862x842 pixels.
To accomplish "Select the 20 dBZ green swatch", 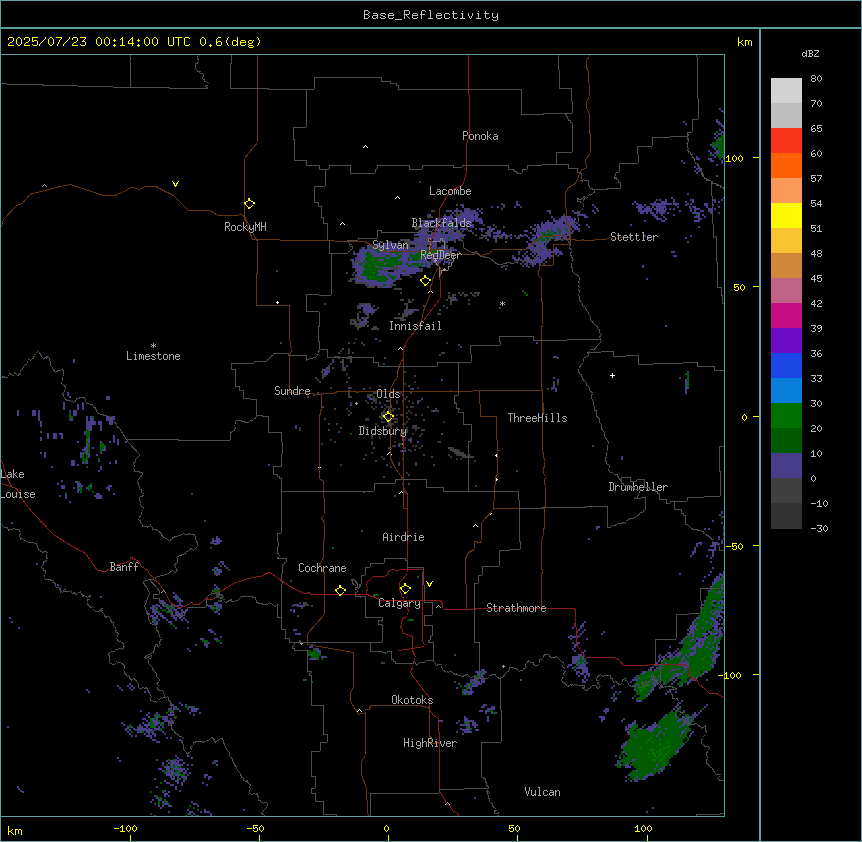I will pos(786,416).
